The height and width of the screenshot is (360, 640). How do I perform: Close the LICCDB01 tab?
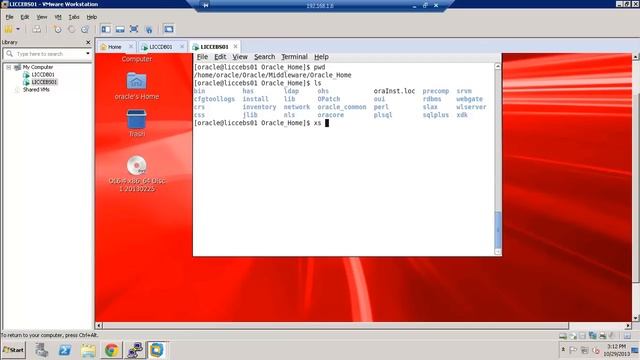click(x=182, y=47)
